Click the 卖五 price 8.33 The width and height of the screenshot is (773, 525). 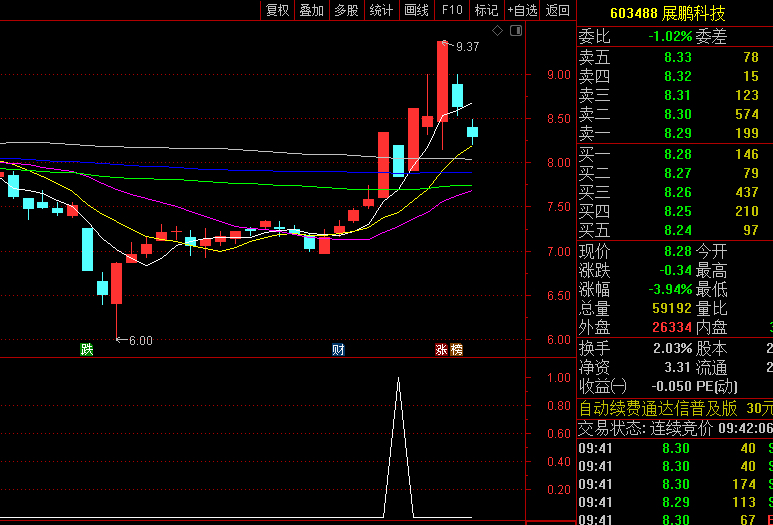[x=678, y=57]
